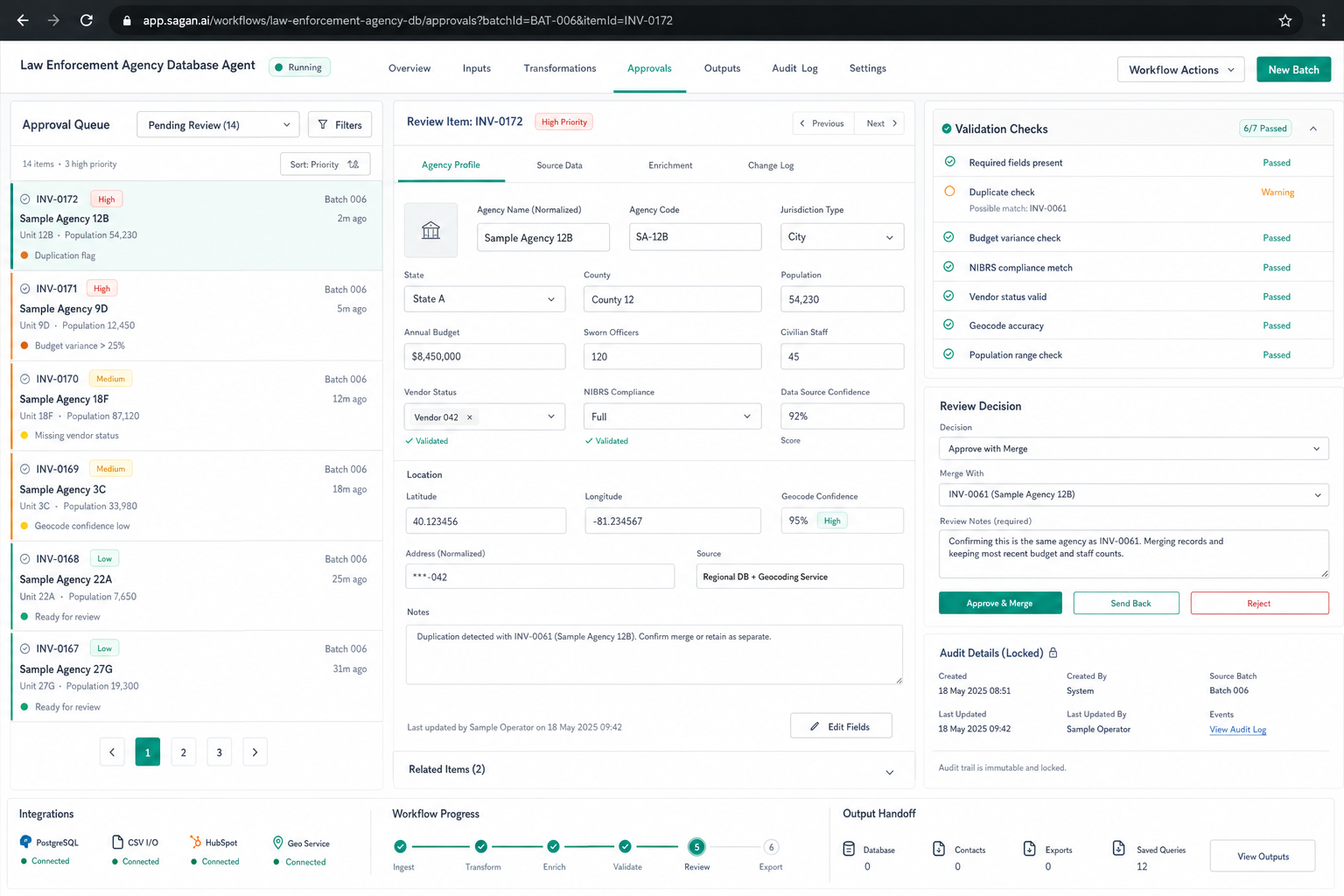Go to next queue page arrow
The width and height of the screenshot is (1344, 896).
pos(255,752)
